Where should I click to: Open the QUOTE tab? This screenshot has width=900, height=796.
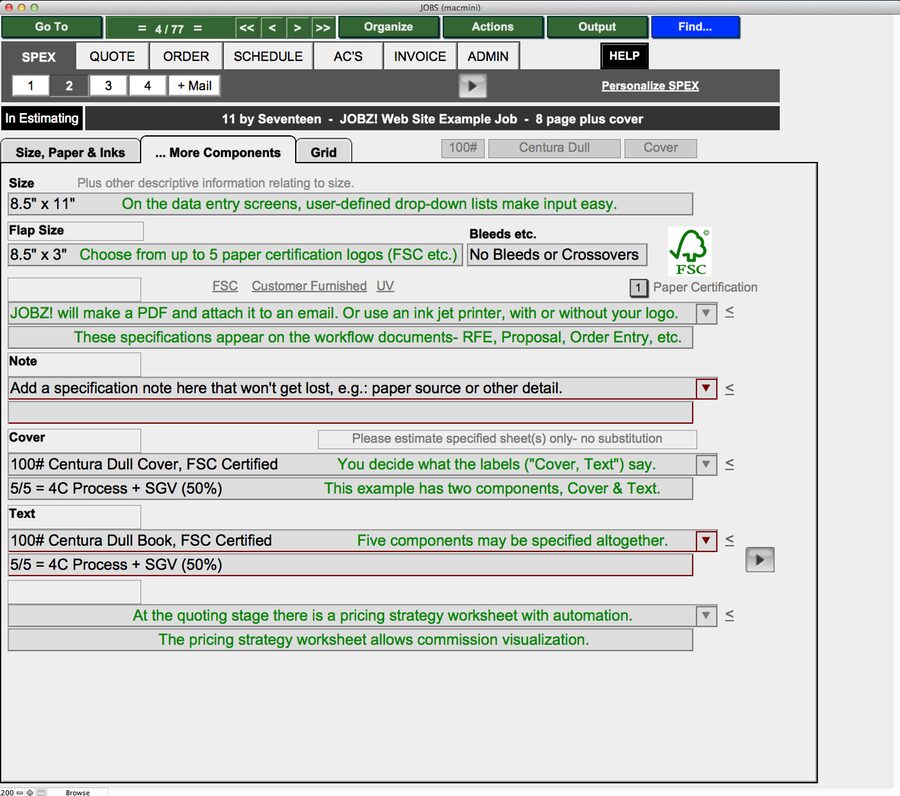coord(111,56)
